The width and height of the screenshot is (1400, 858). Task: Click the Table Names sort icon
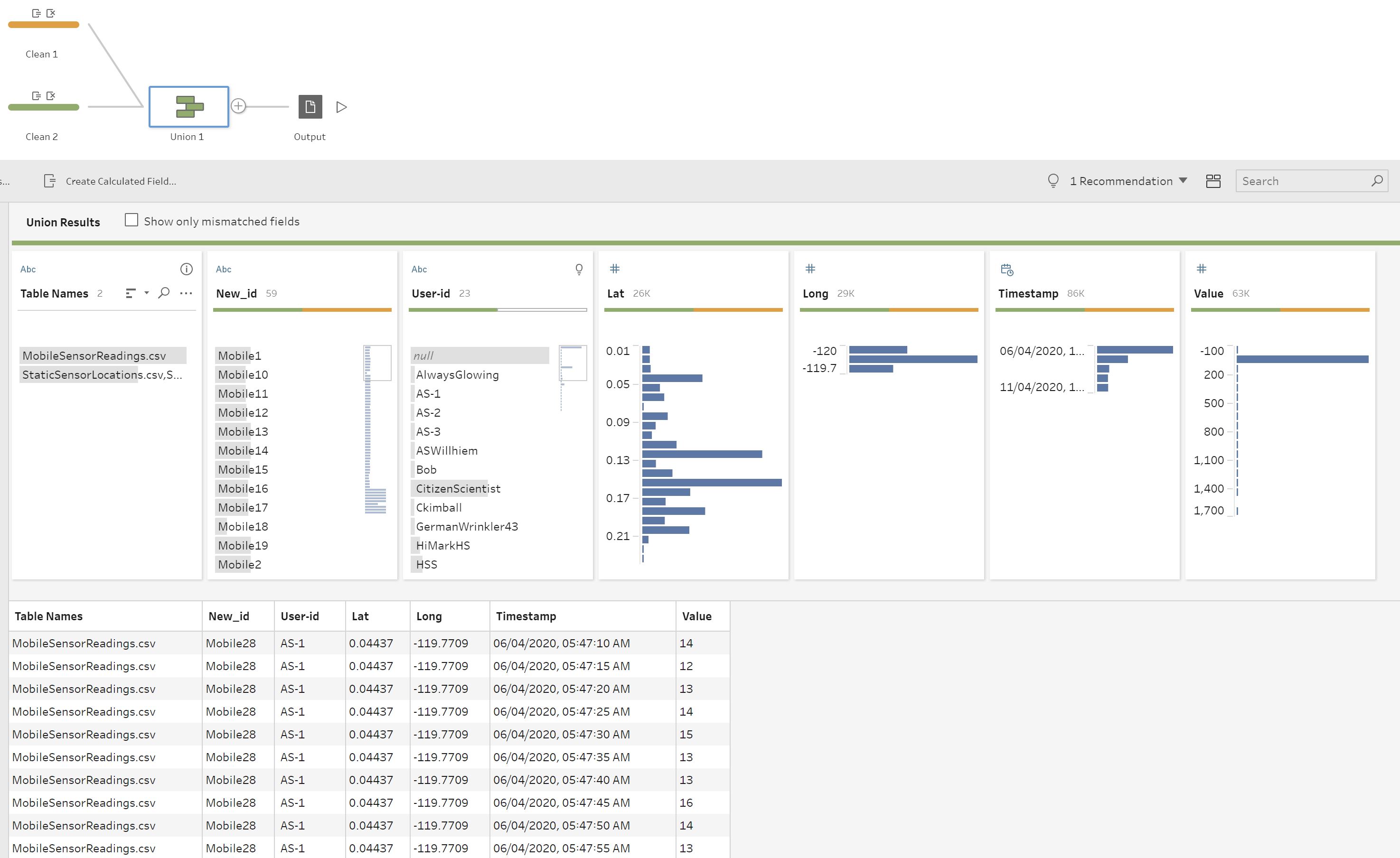click(x=131, y=293)
